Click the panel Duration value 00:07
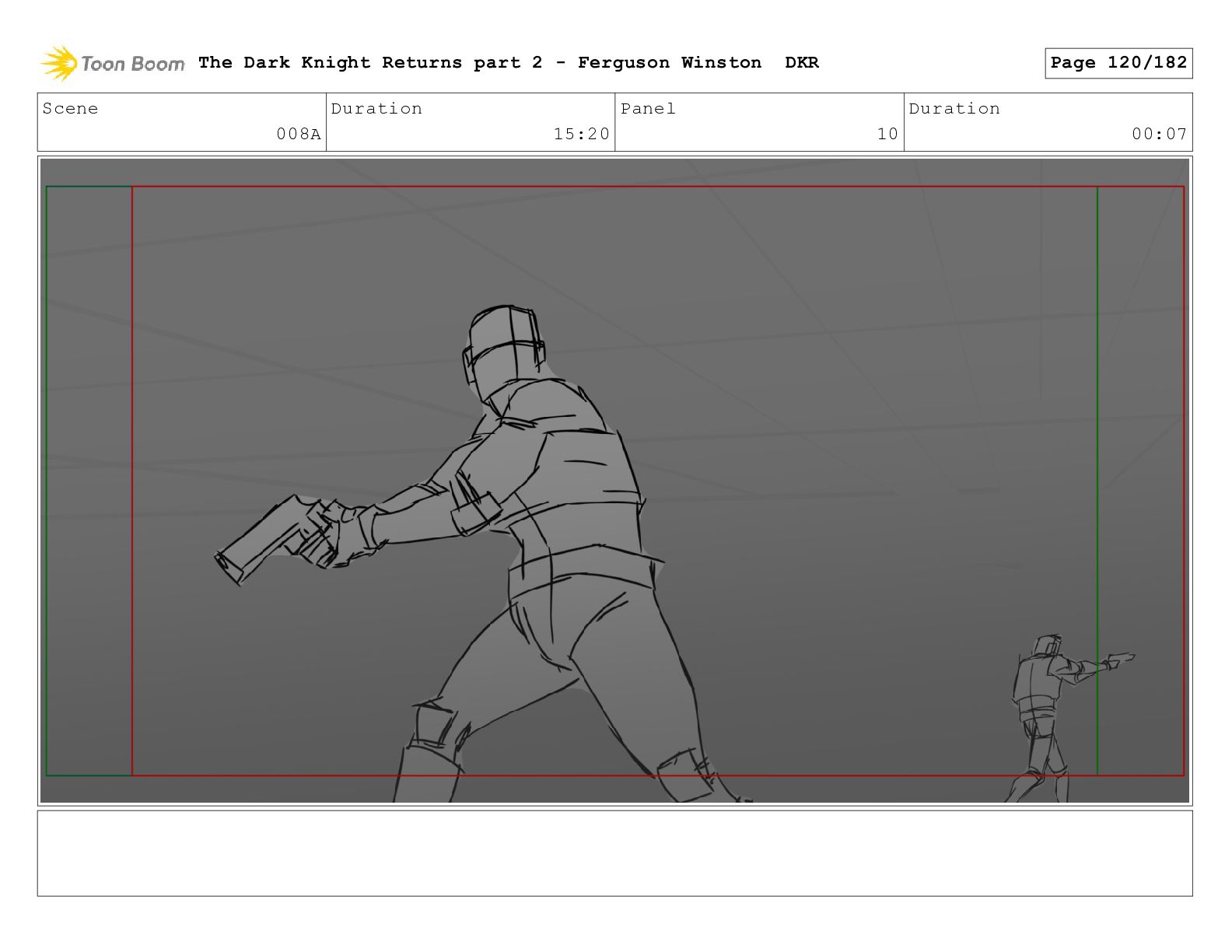Image resolution: width=1232 pixels, height=952 pixels. (1160, 134)
